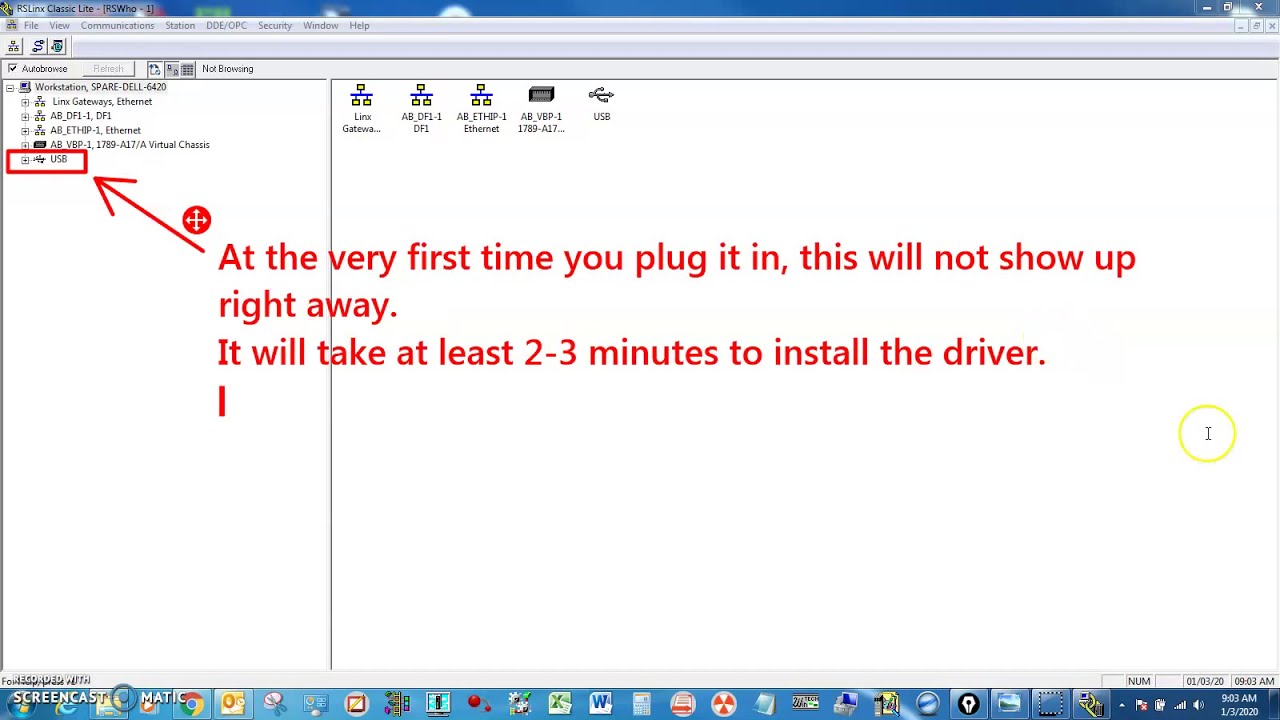Click the Refresh button
This screenshot has height=720, width=1280.
108,69
